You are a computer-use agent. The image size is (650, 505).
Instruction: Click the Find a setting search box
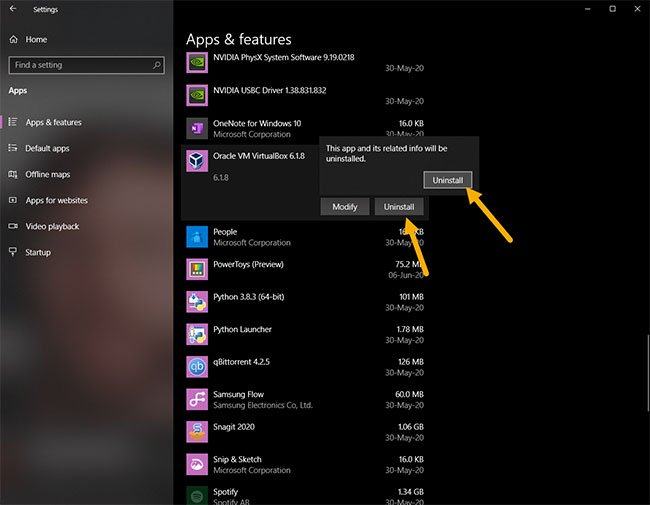coord(80,65)
